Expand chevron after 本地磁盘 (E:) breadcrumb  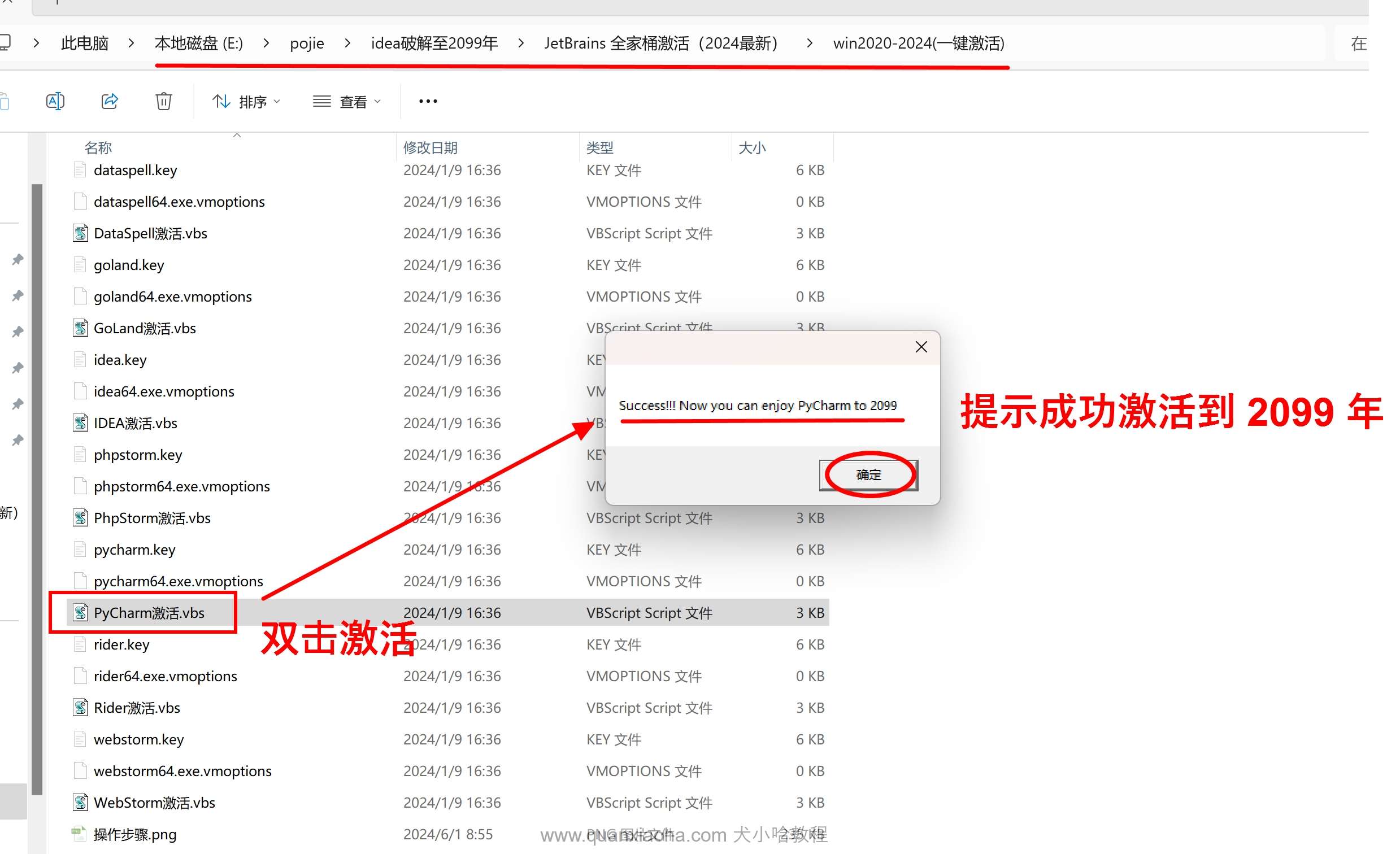point(266,43)
